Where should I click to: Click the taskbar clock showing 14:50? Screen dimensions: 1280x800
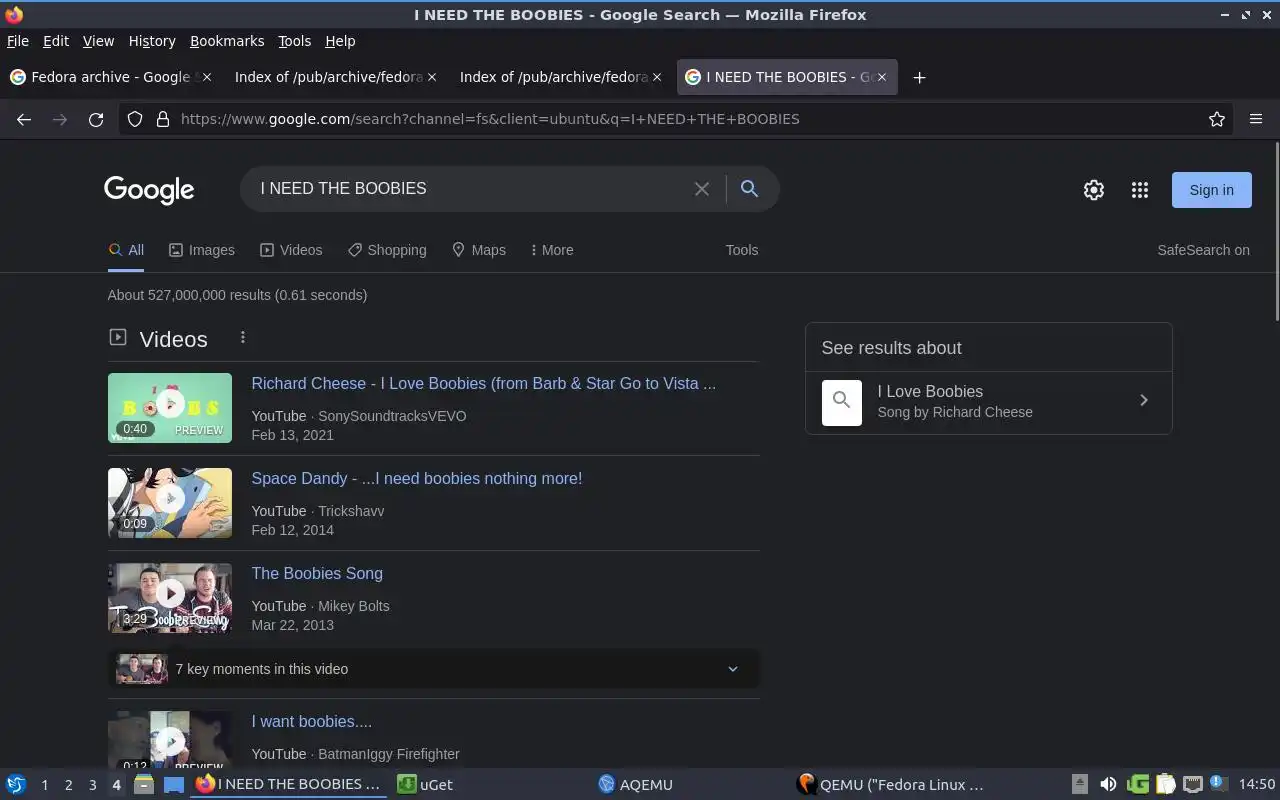tap(1256, 785)
